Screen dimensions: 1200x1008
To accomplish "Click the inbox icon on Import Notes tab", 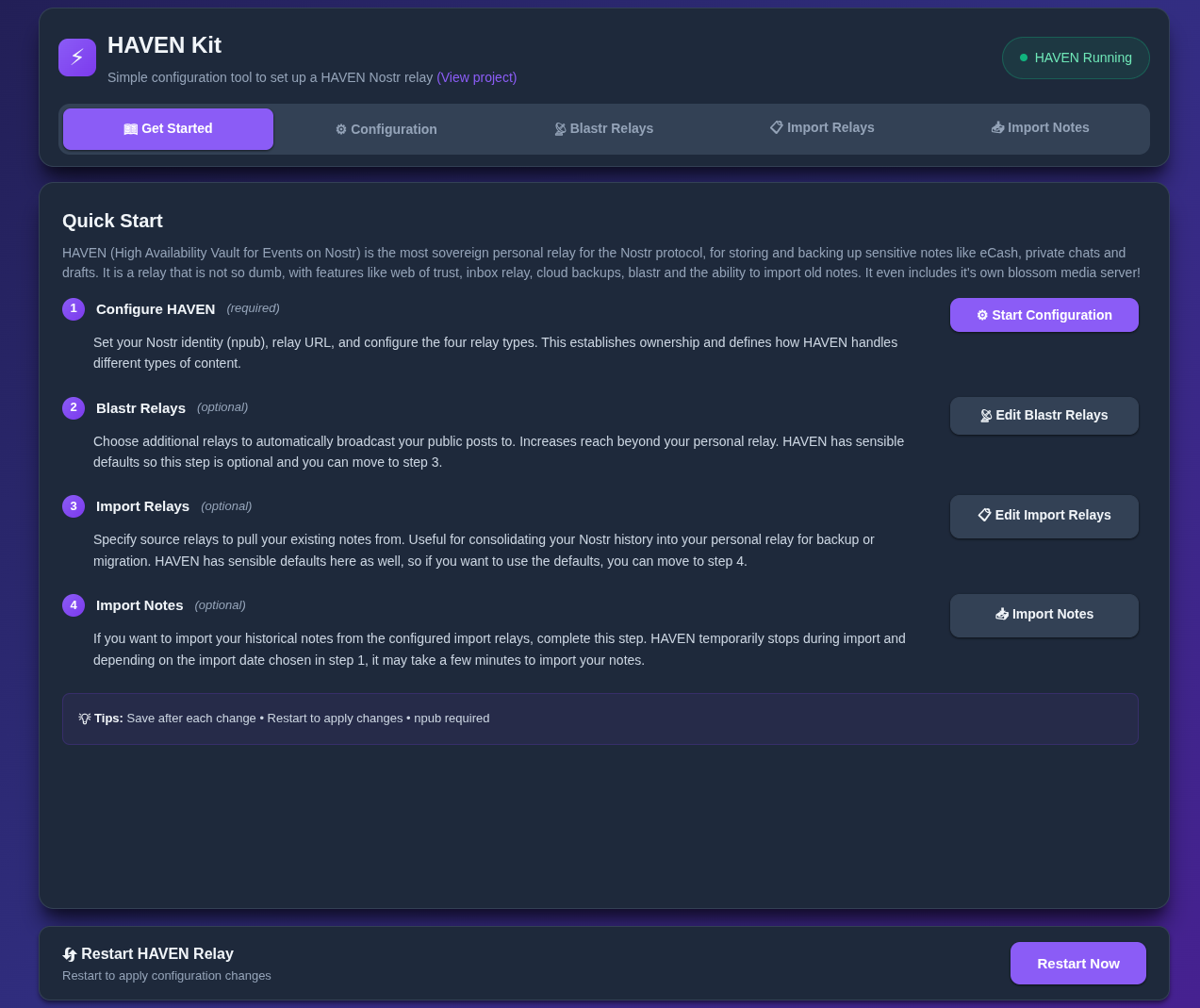I will [x=997, y=127].
